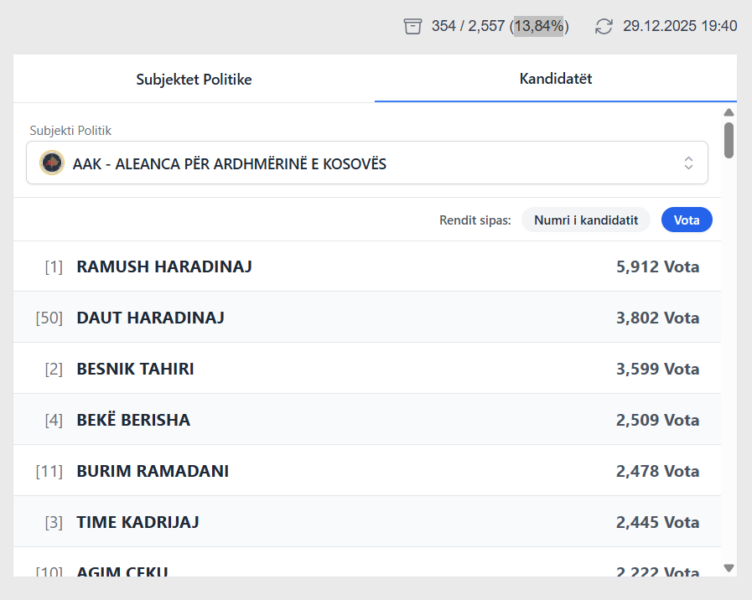Select the Kandidatët tab
Viewport: 752px width, 600px height.
click(x=555, y=78)
